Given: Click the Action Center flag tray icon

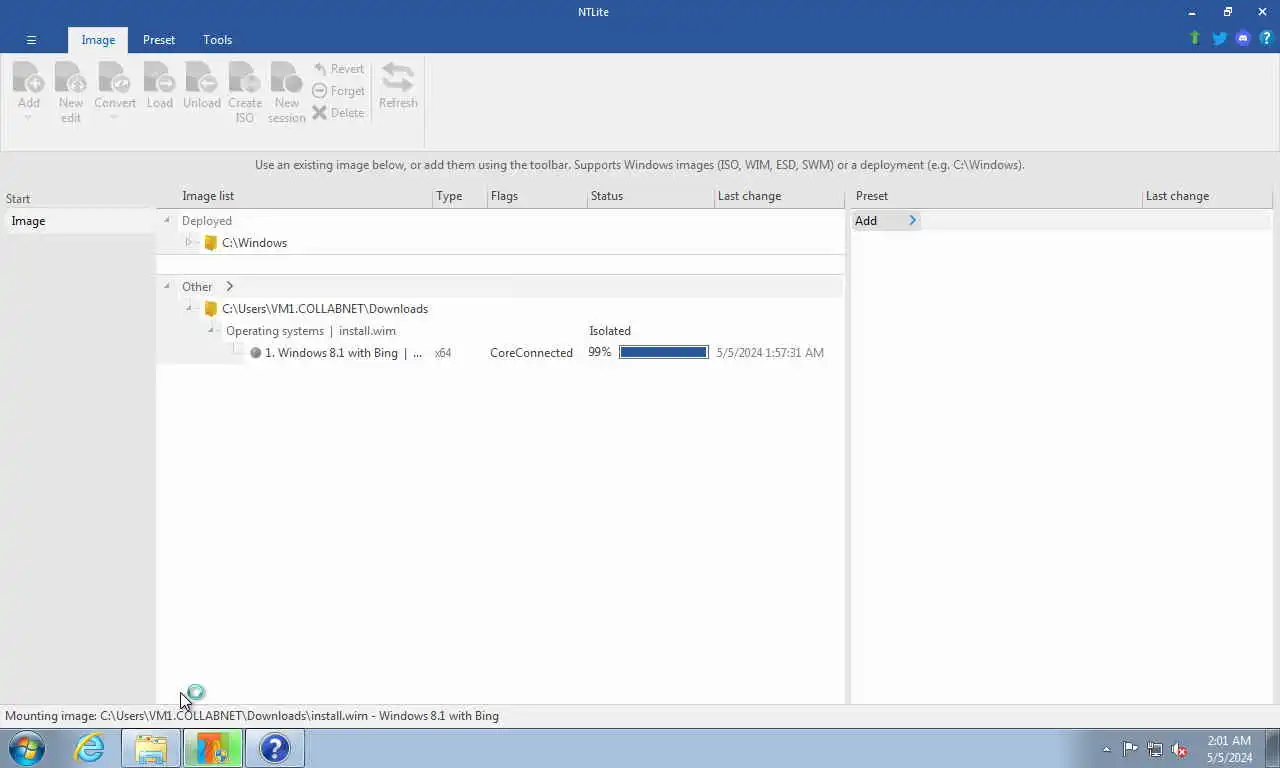Looking at the screenshot, I should [x=1130, y=749].
